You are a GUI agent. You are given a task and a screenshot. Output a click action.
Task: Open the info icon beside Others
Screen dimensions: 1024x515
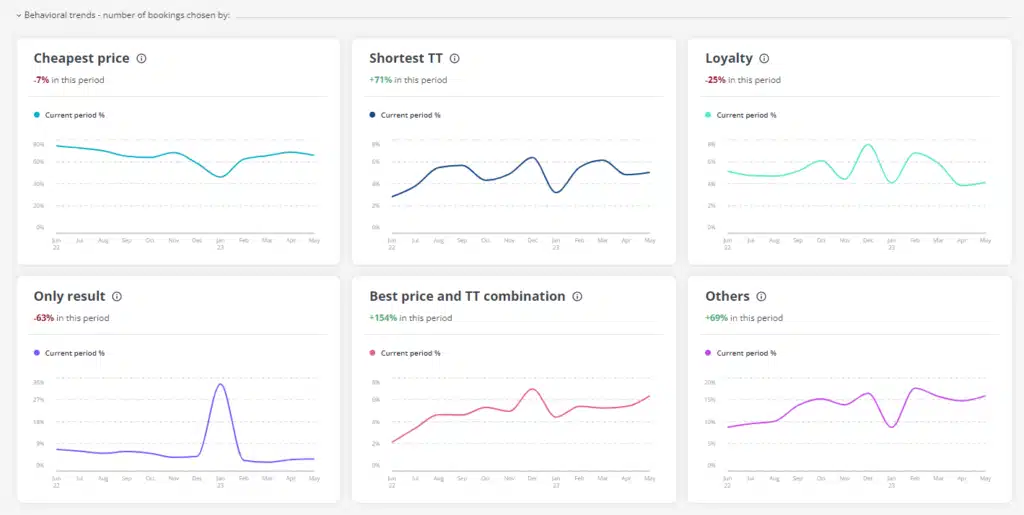pyautogui.click(x=761, y=297)
